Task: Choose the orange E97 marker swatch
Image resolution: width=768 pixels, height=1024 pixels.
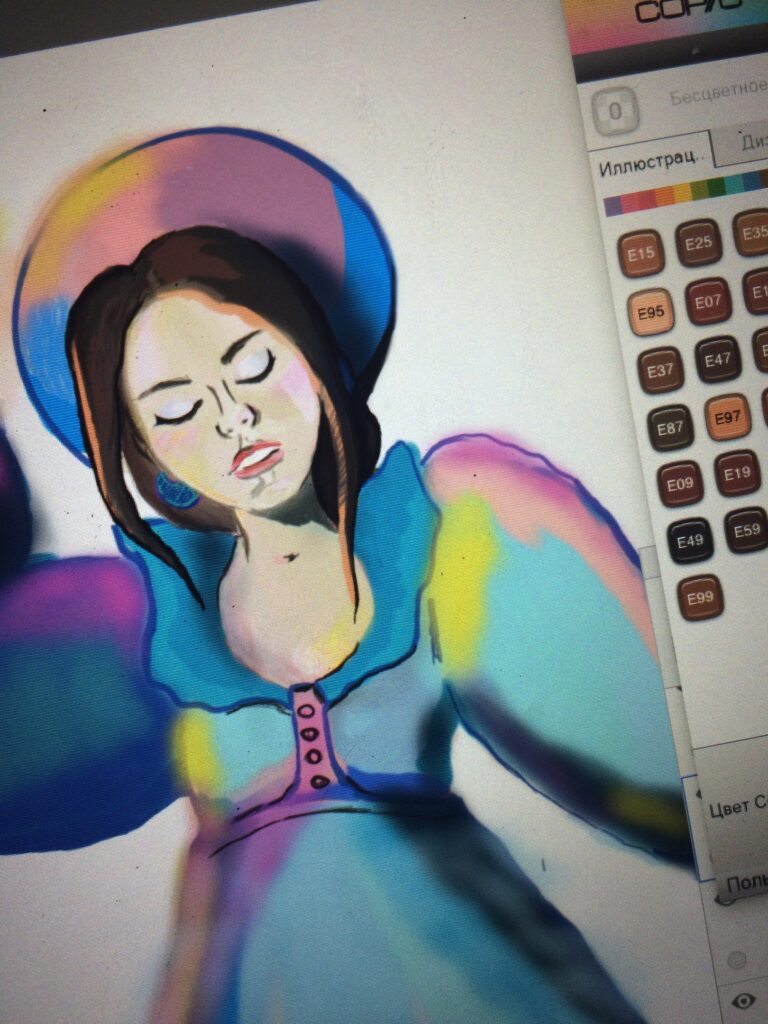Action: 728,417
